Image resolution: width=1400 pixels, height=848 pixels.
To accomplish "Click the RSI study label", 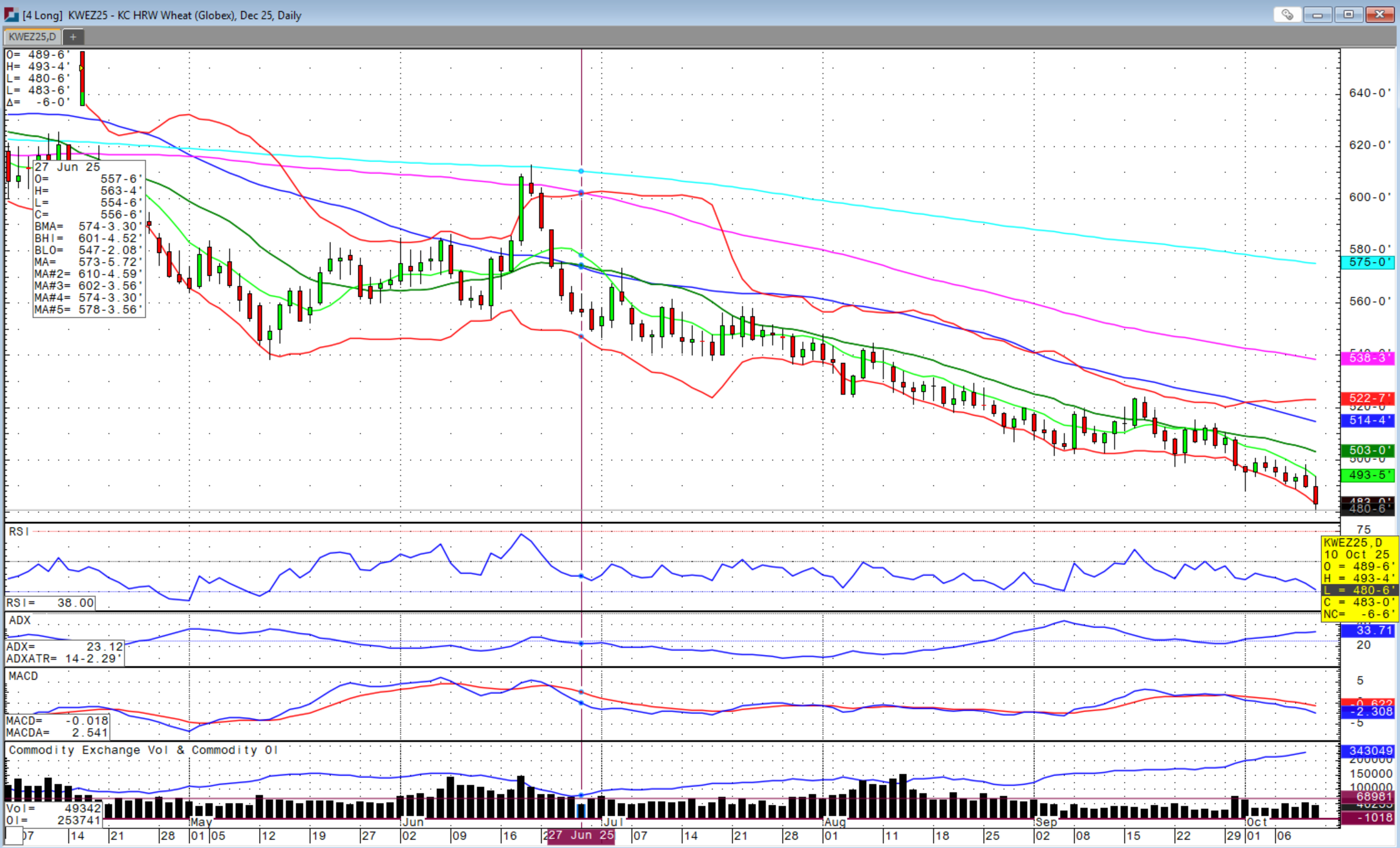I will point(18,532).
